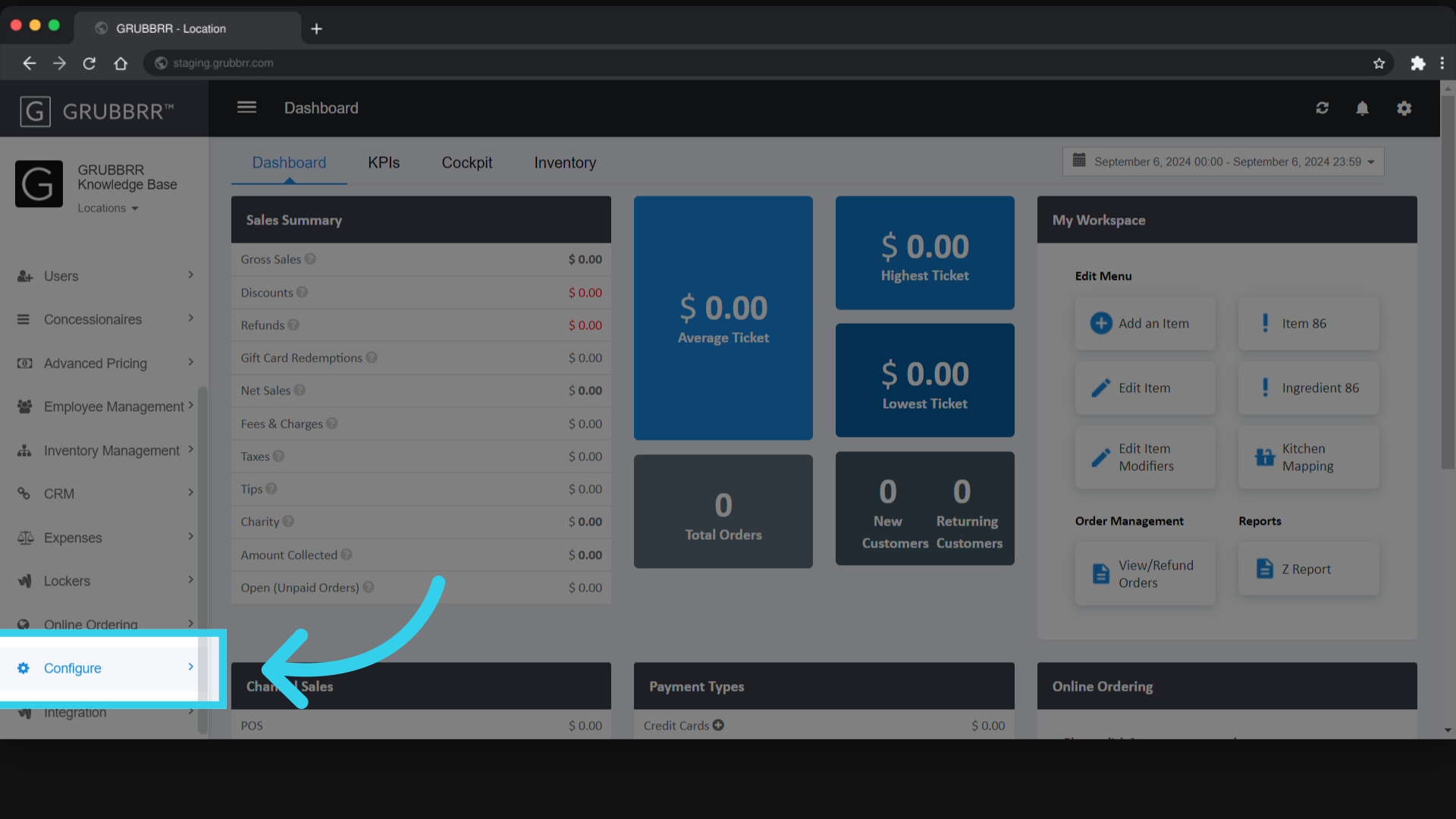Image resolution: width=1456 pixels, height=819 pixels.
Task: Open the browser three-dot menu
Action: point(1442,63)
